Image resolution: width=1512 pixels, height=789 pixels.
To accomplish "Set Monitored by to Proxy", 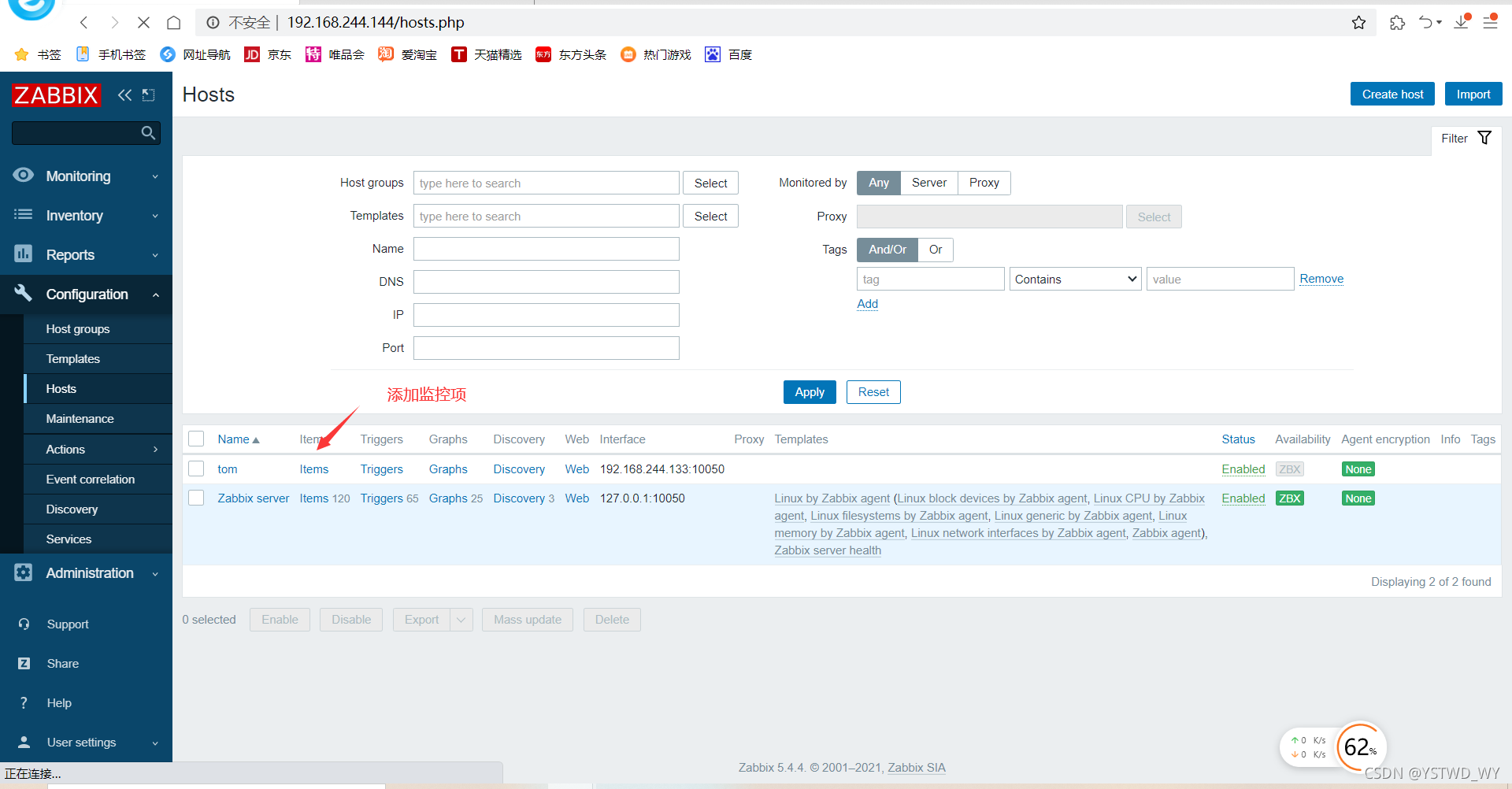I will click(984, 183).
